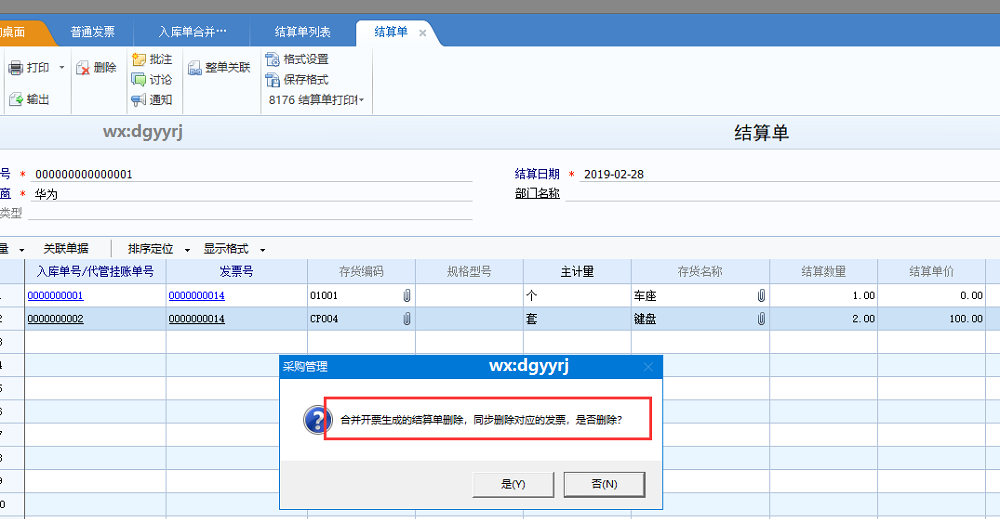Click the 存货编码 column header
This screenshot has width=1000, height=519.
pyautogui.click(x=362, y=272)
